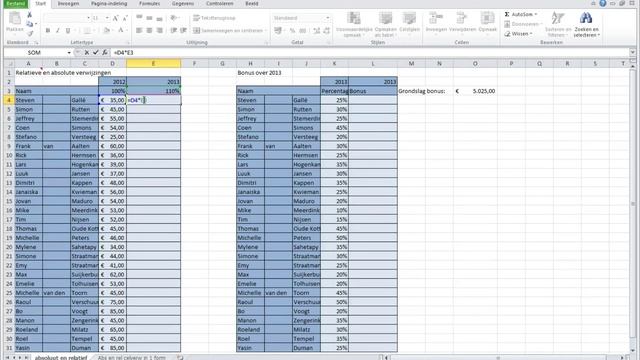Toggle align text right

click(160, 31)
